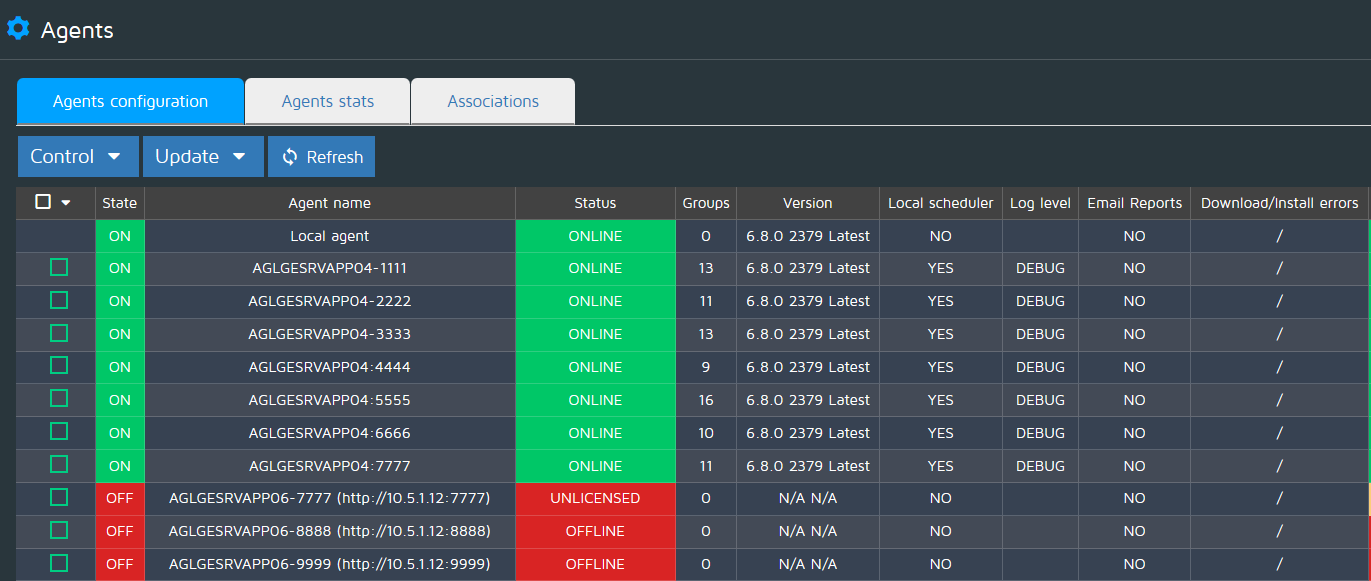Click the Log level column header
This screenshot has height=581, width=1371.
point(1040,203)
